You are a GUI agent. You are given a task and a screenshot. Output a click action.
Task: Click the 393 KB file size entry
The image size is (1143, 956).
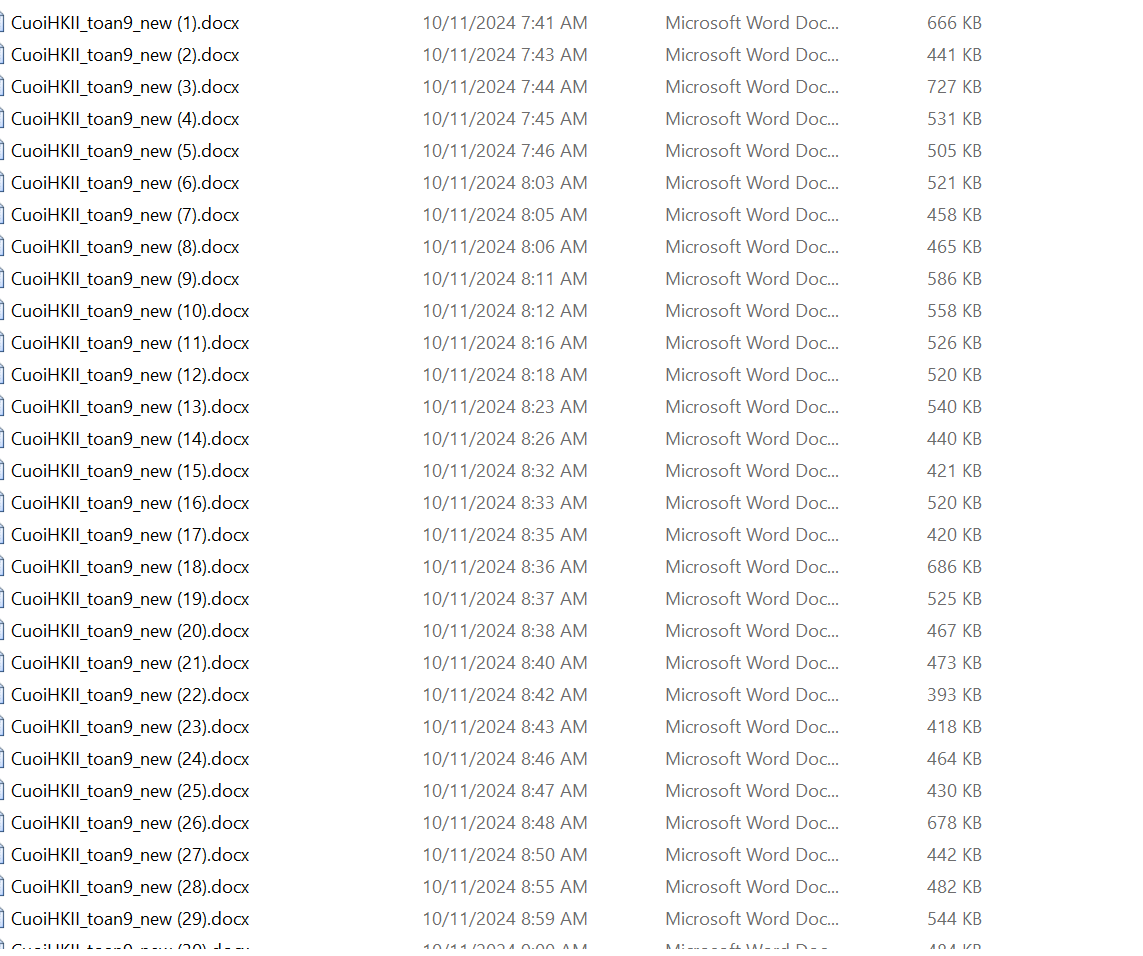click(x=954, y=695)
